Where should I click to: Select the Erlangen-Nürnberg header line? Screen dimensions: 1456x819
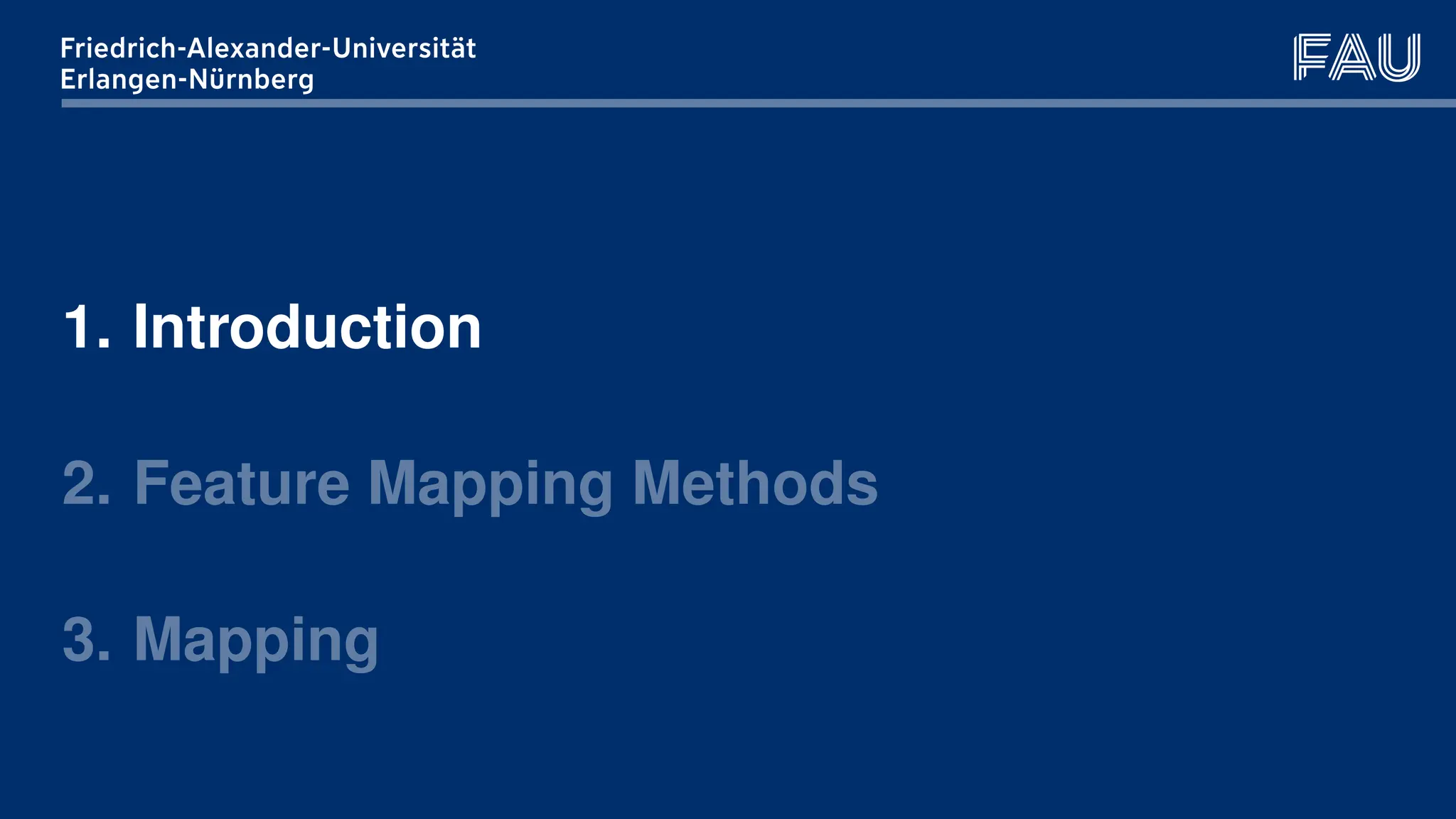click(x=187, y=79)
